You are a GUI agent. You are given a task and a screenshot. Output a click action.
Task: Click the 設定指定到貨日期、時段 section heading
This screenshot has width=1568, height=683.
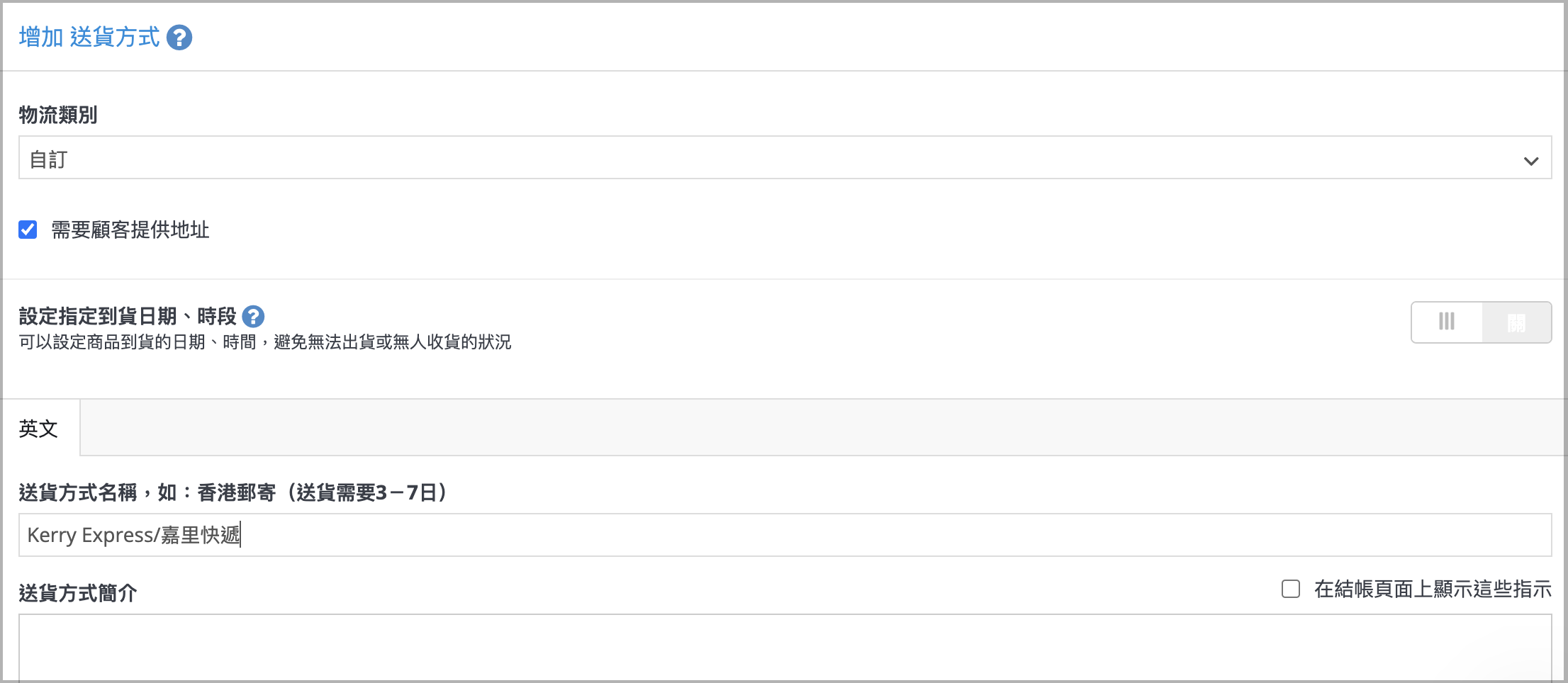coord(128,316)
